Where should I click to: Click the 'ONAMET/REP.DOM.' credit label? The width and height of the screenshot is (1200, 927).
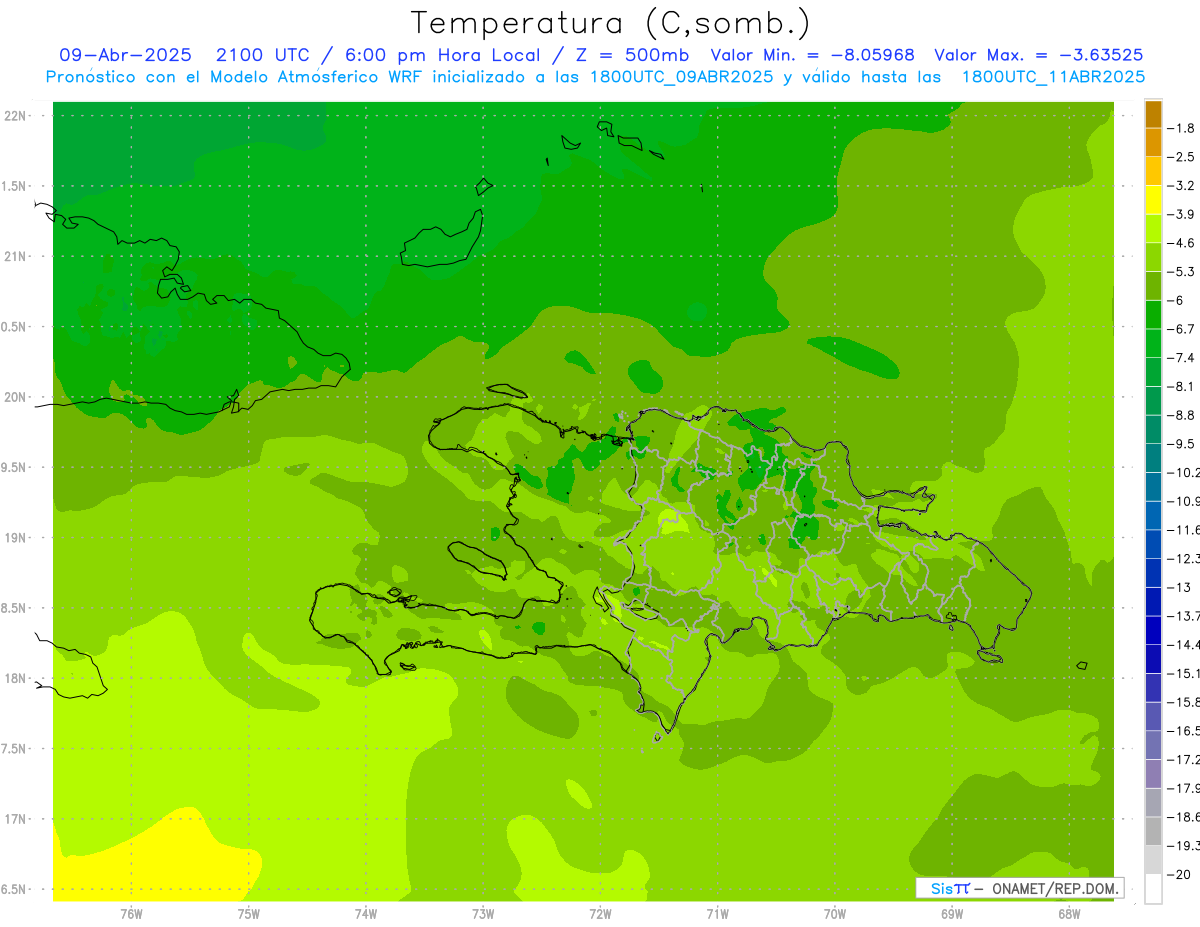(x=1055, y=888)
